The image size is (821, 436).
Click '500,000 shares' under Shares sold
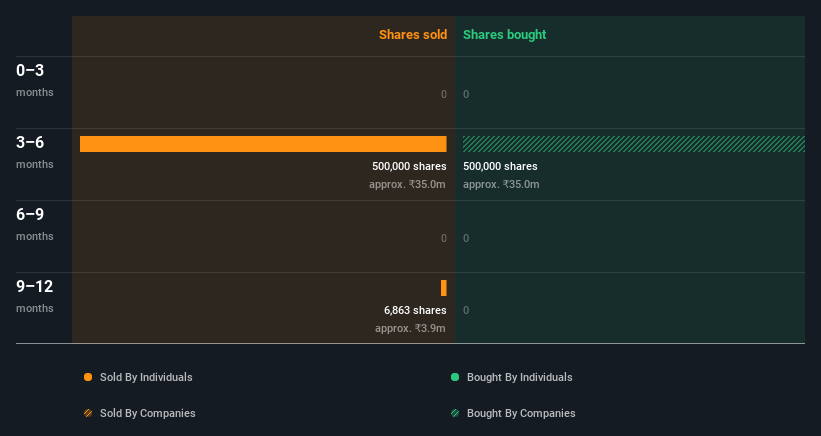click(409, 166)
